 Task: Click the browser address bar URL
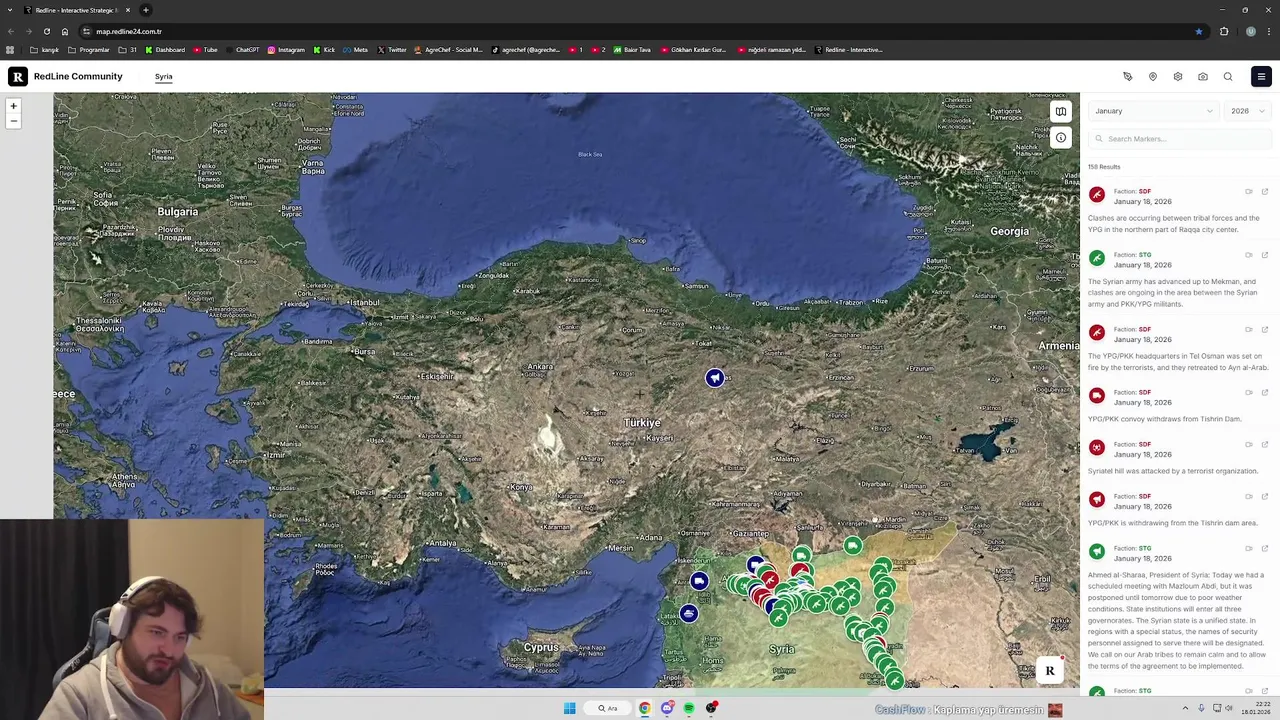129,31
